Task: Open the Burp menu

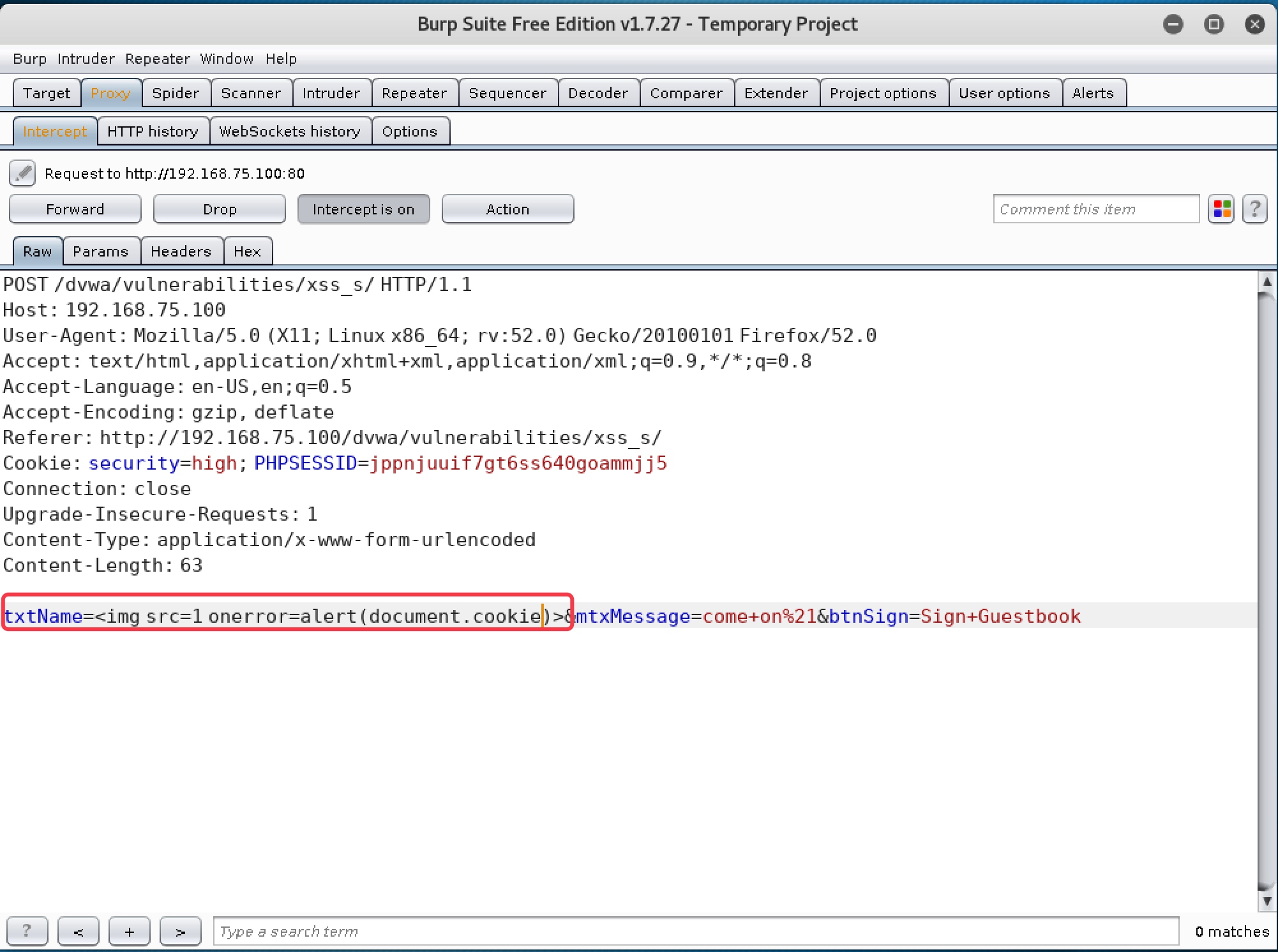Action: (x=30, y=59)
